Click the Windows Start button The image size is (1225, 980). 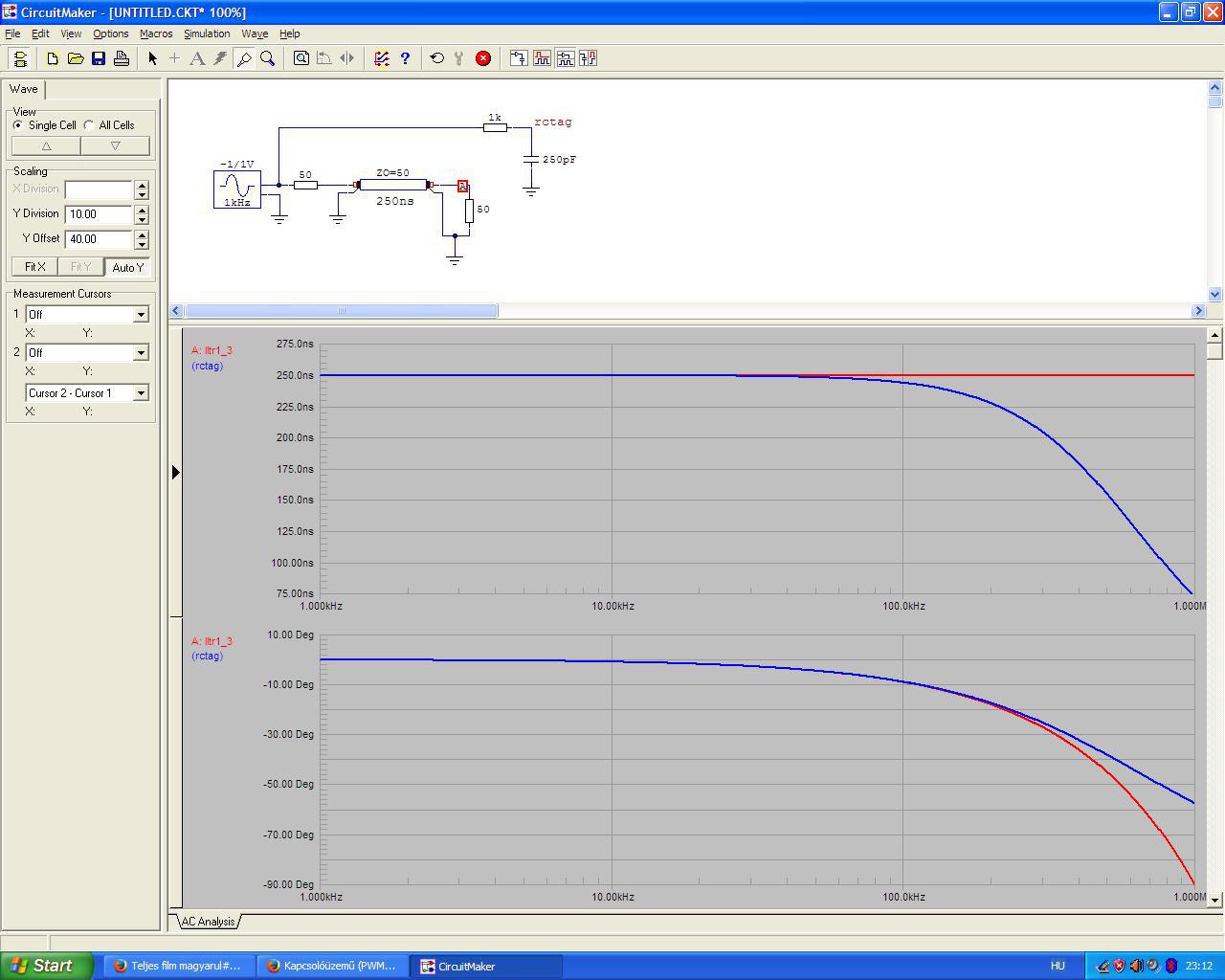point(47,966)
